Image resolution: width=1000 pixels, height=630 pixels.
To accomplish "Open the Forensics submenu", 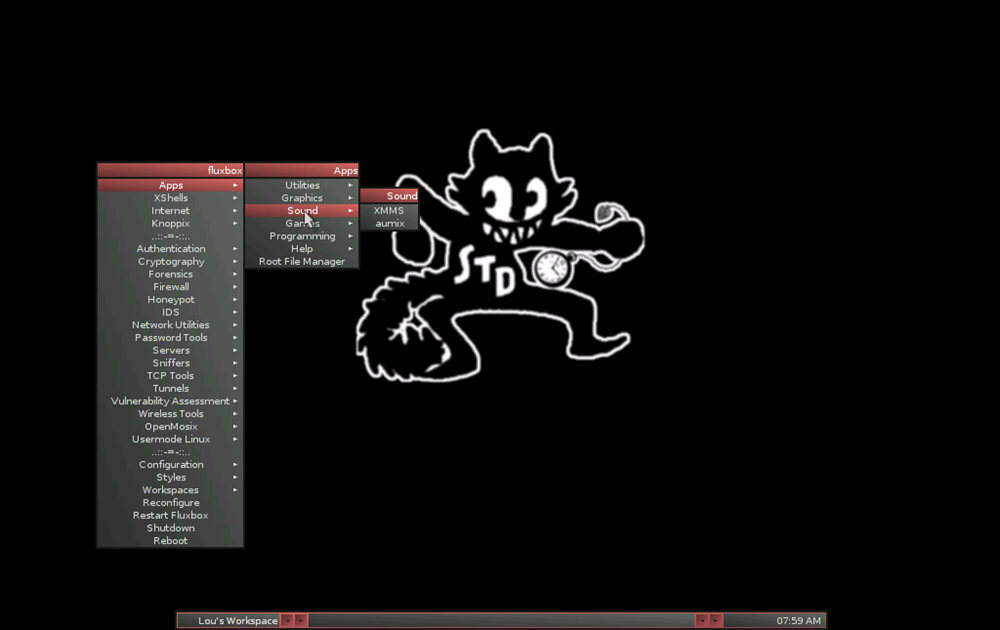I will [x=170, y=274].
